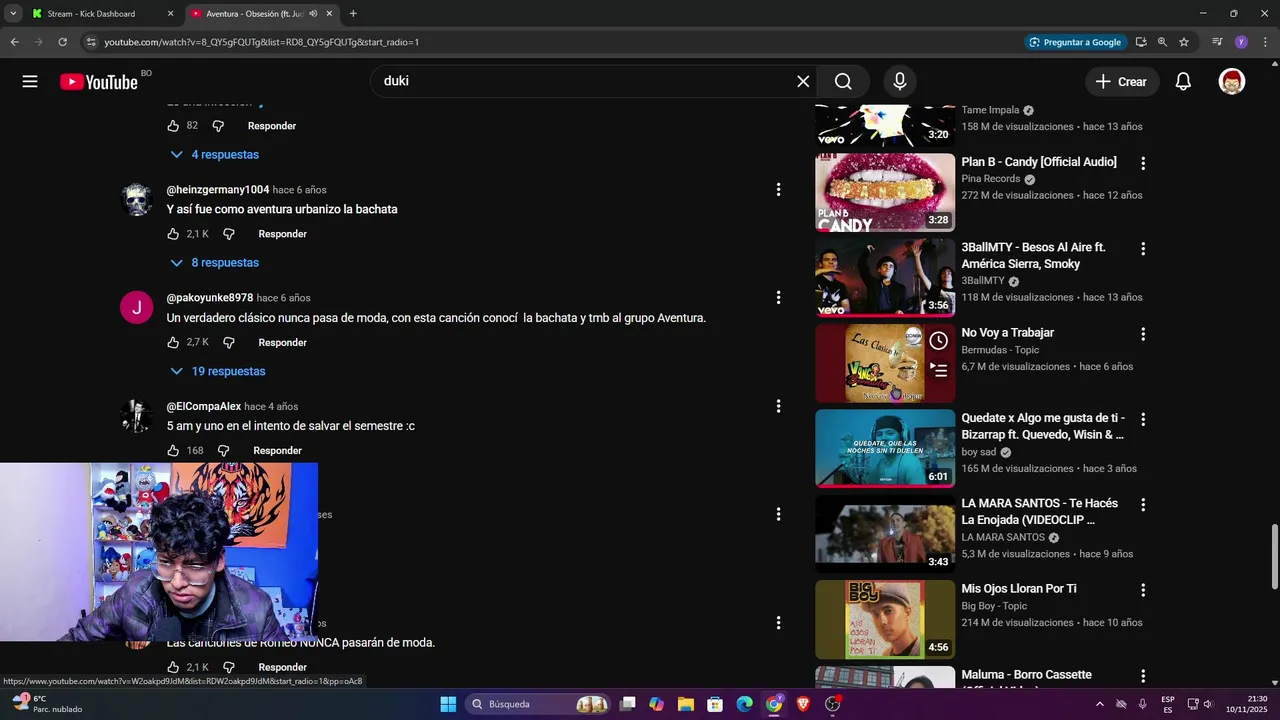Reply to ElCompaAlex via Responder
The image size is (1280, 720).
coord(278,451)
